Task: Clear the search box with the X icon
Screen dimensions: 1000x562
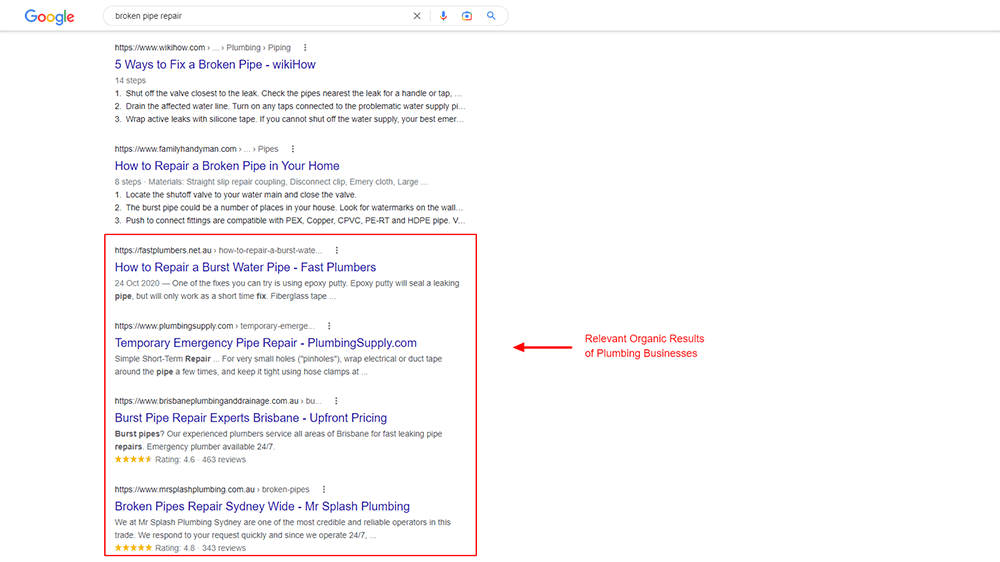Action: (417, 16)
